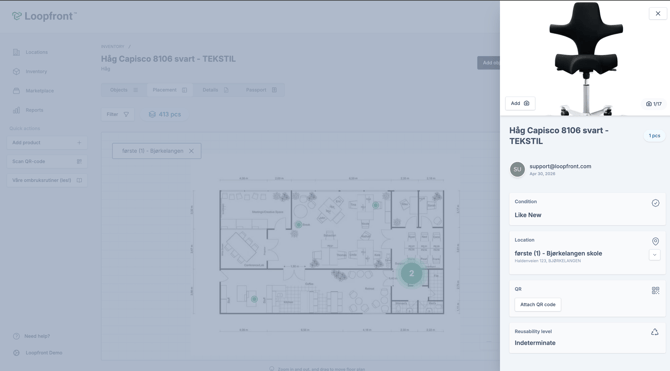Click the QR code icon
The height and width of the screenshot is (371, 670).
655,291
